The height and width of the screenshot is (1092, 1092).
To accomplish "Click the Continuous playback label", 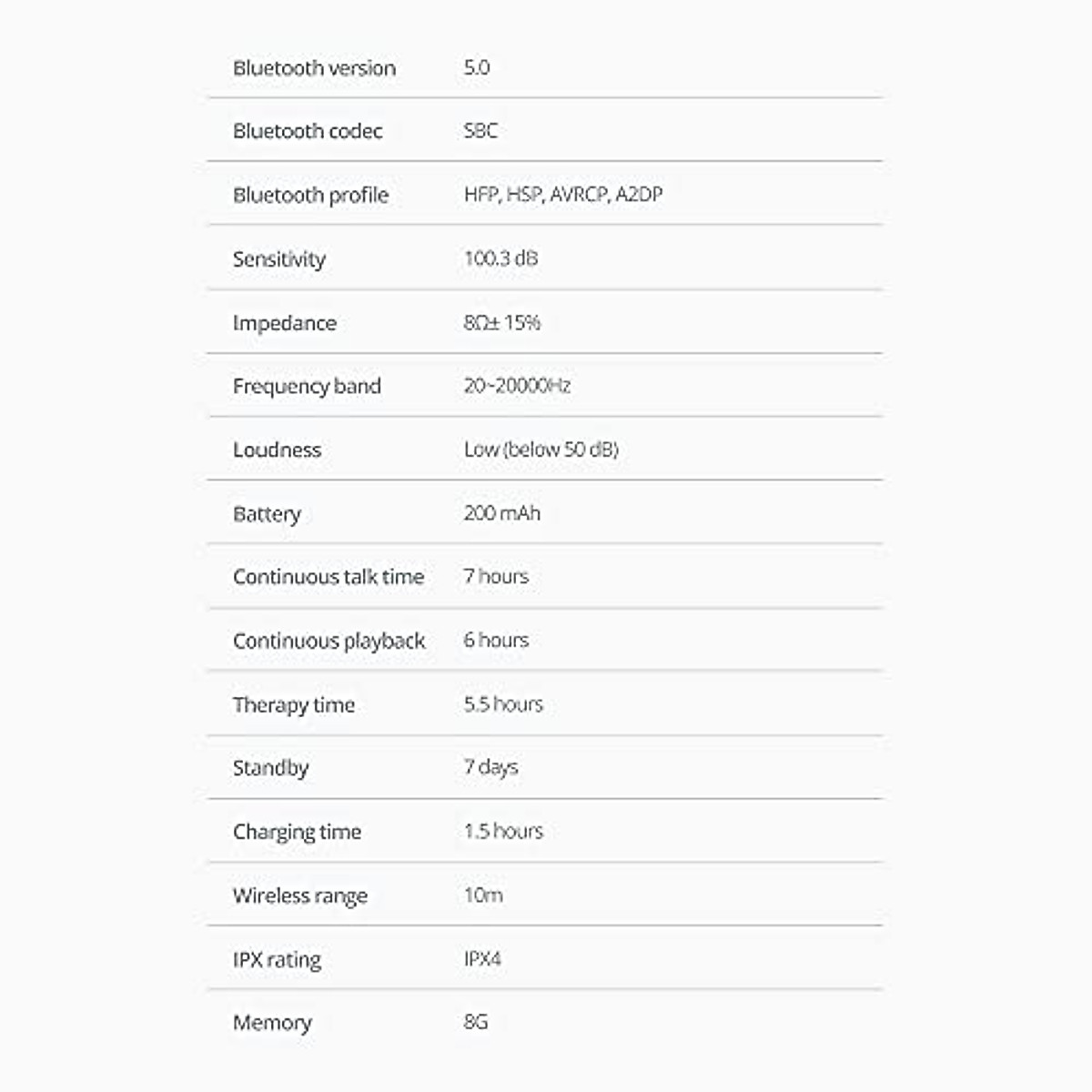I will 329,641.
